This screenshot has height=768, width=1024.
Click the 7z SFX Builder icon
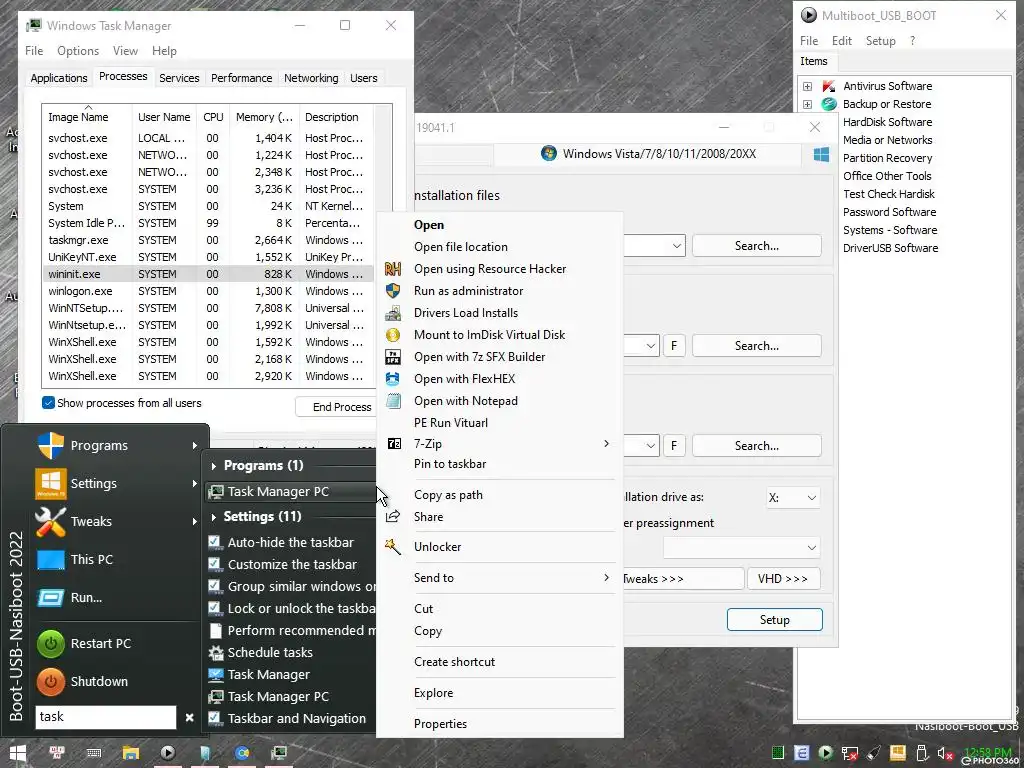tap(392, 357)
